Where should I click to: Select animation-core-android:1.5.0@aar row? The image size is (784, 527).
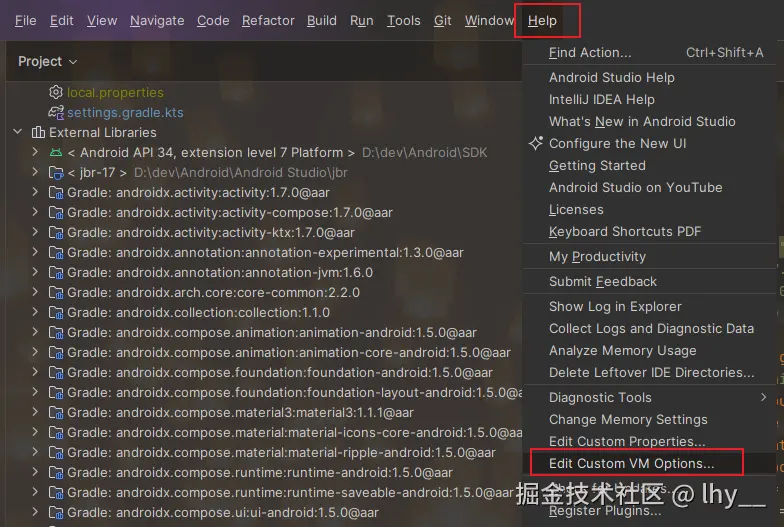[264, 352]
